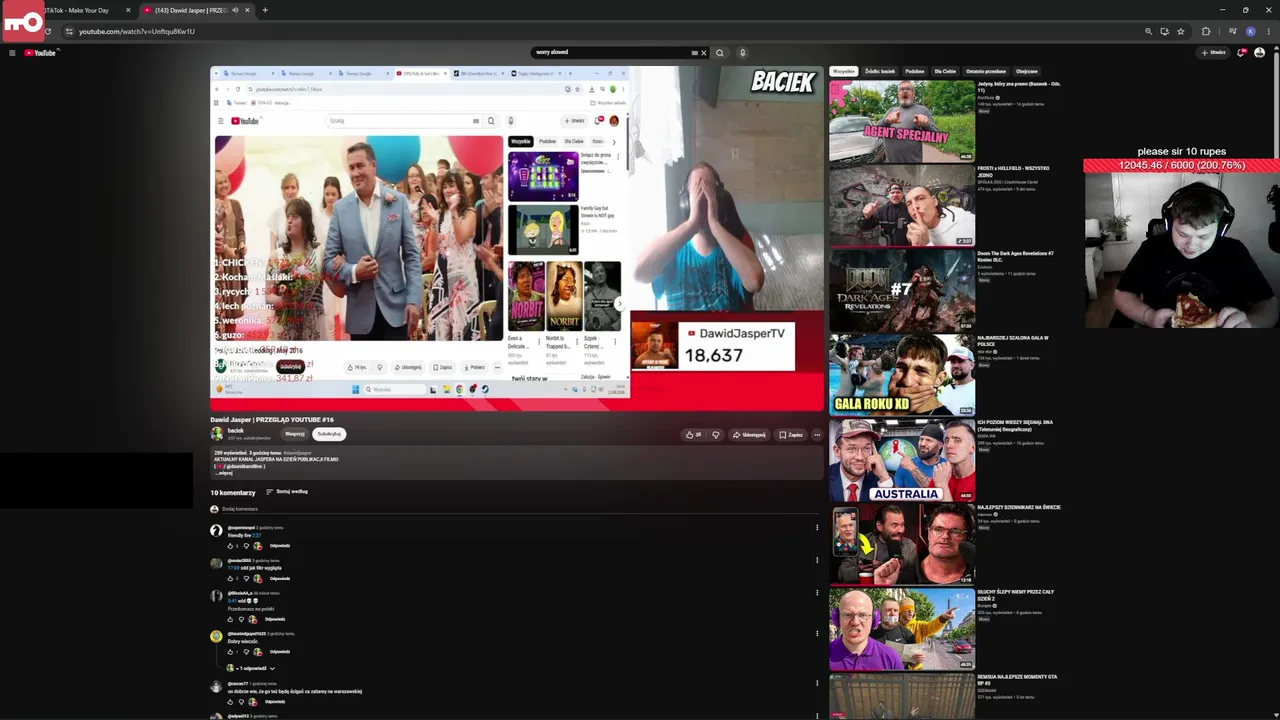Open YouTube notifications bell
The width and height of the screenshot is (1280, 720).
(1241, 53)
